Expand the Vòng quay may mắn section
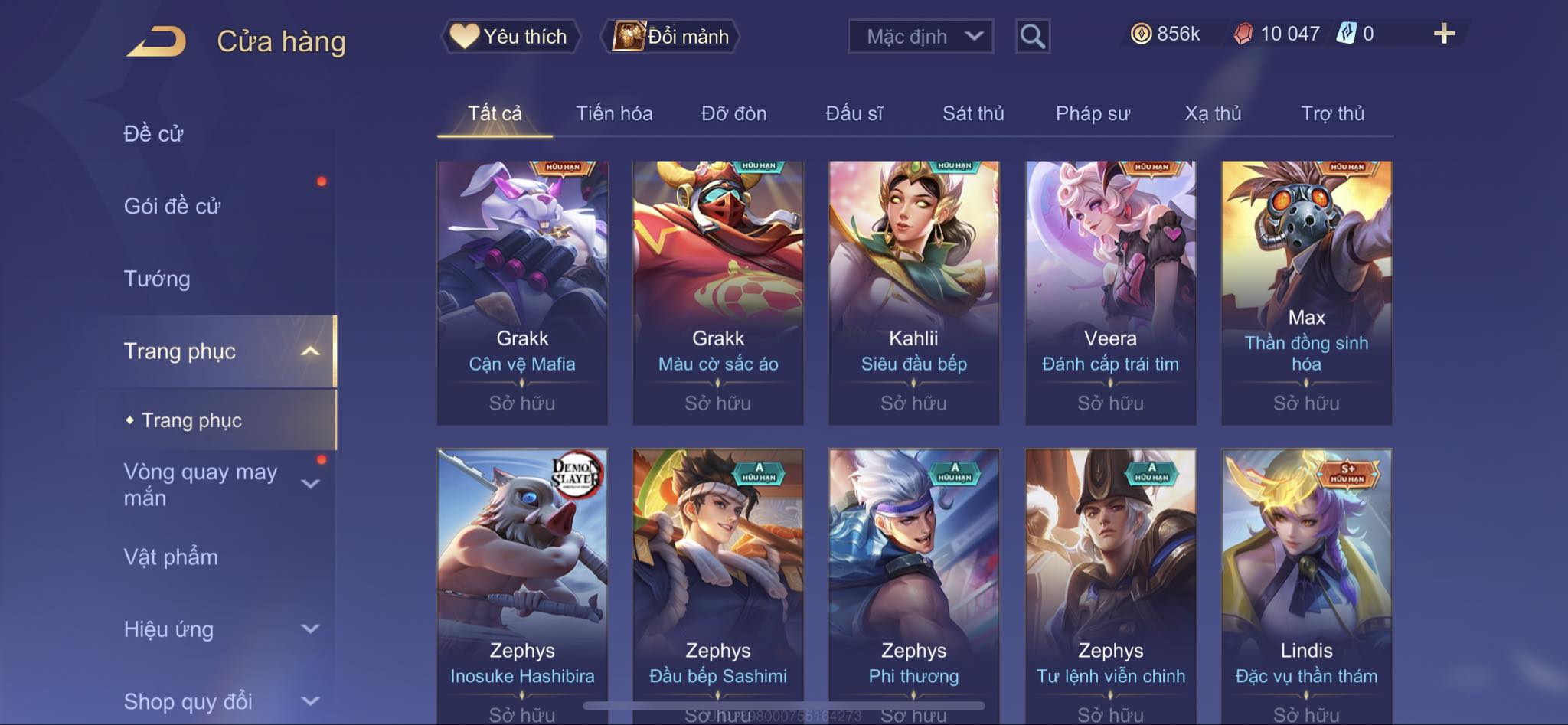 pyautogui.click(x=310, y=484)
